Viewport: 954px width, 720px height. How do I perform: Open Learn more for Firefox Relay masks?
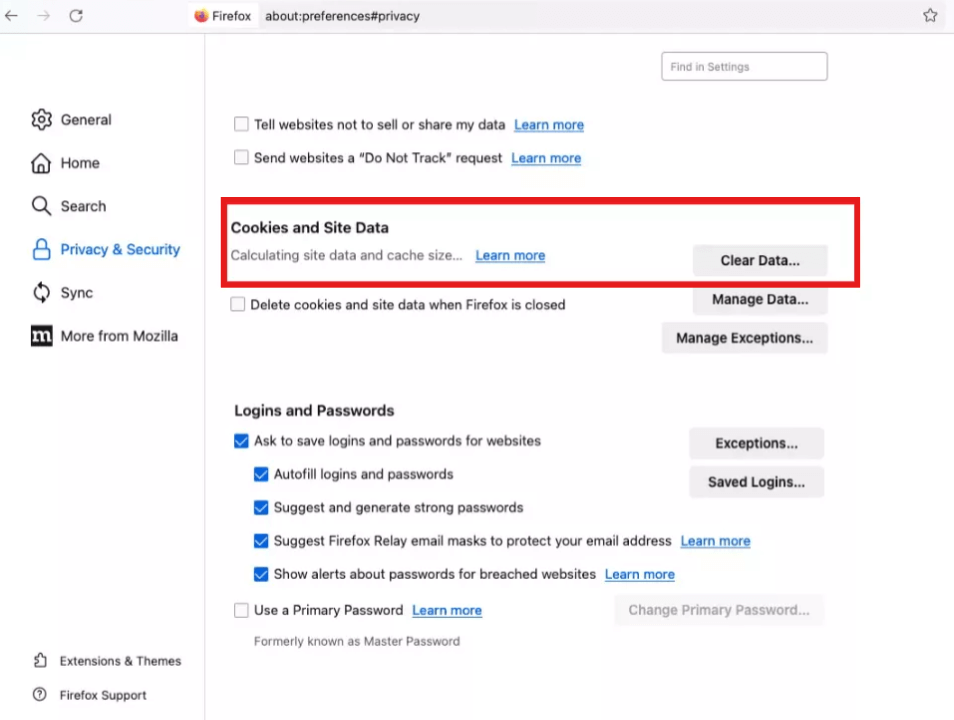[715, 541]
